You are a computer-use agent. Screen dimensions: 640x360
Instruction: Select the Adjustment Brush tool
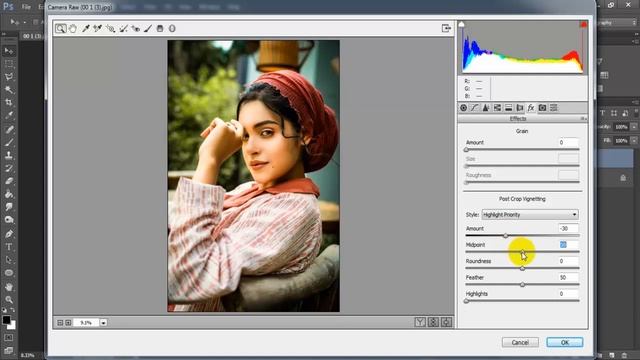(148, 28)
